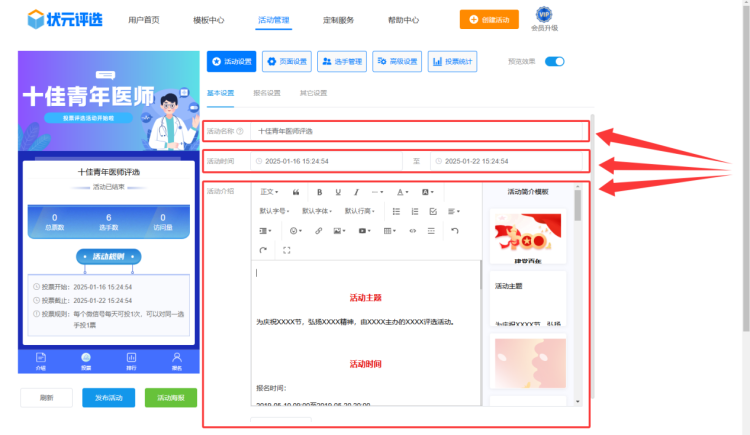
Task: Open 模板中心 in top navigation
Action: [x=208, y=19]
